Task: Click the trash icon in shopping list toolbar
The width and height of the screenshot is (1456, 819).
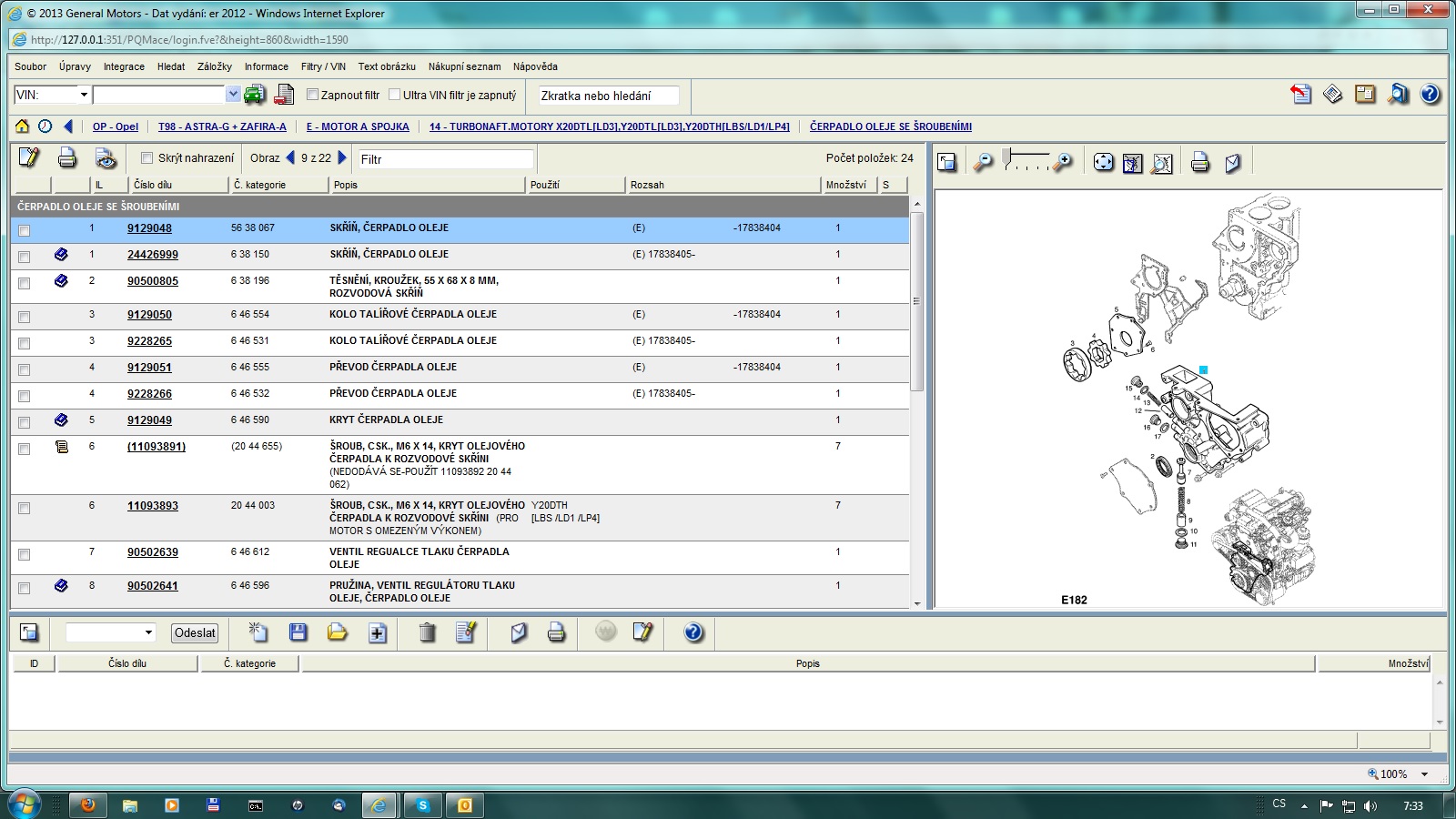Action: (427, 632)
